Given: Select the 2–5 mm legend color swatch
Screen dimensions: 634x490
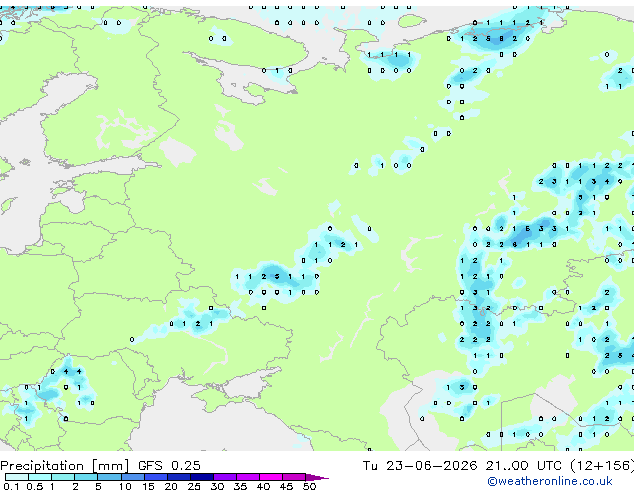Looking at the screenshot, I should click(x=86, y=477).
